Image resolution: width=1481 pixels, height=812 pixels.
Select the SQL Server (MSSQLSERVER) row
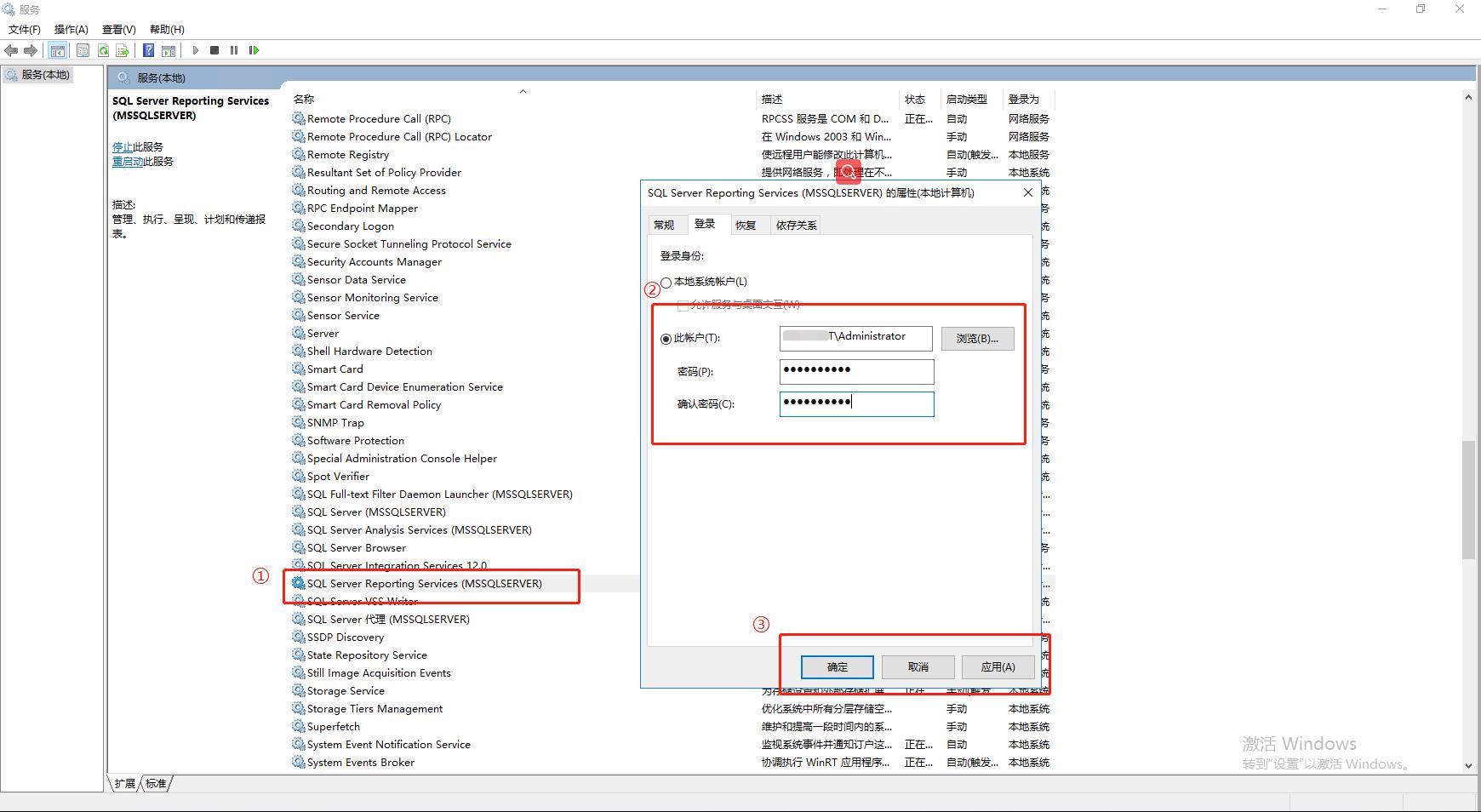376,512
